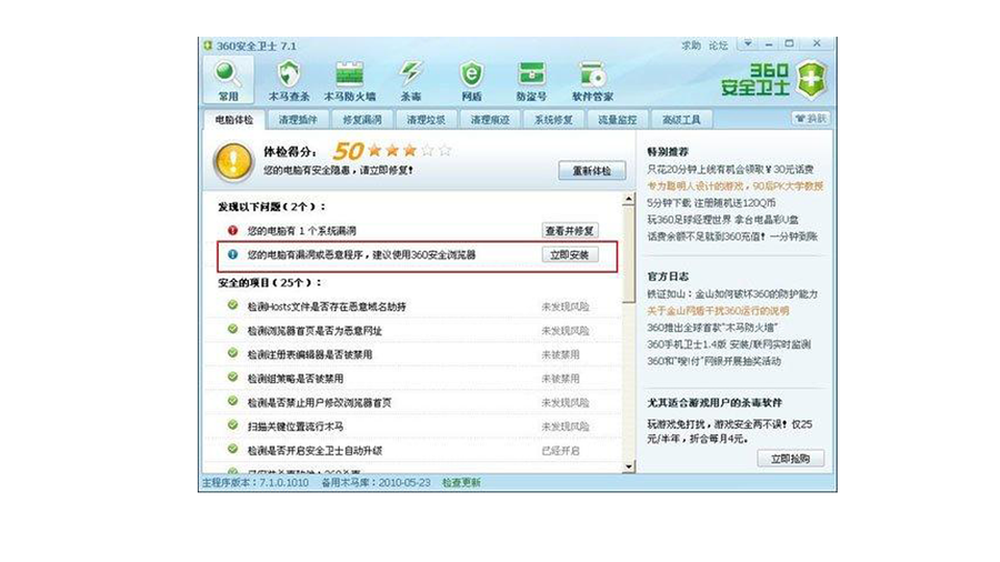The width and height of the screenshot is (1000, 562).
Task: Switch to the 系统修复 tab
Action: point(553,119)
